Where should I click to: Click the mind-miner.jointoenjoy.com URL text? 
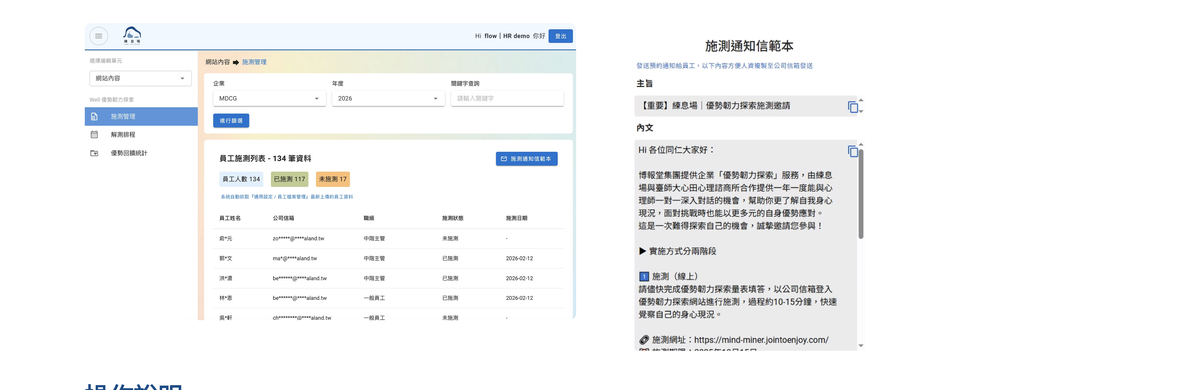pos(760,340)
